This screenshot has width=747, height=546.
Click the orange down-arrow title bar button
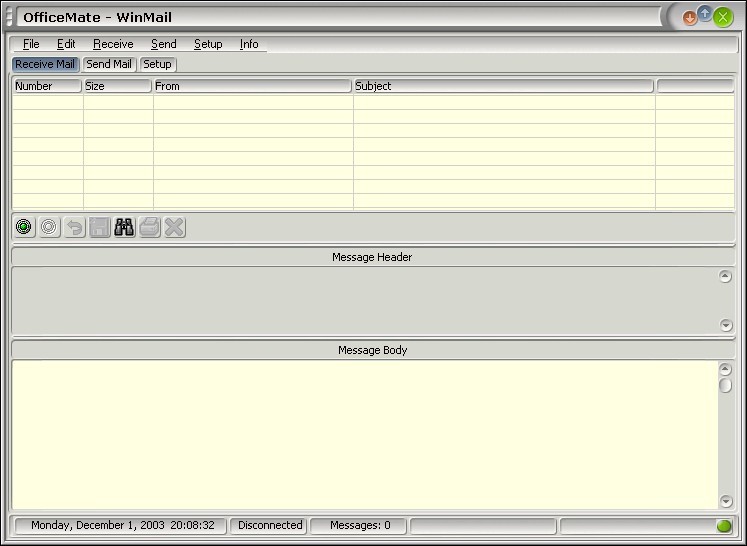tap(689, 18)
